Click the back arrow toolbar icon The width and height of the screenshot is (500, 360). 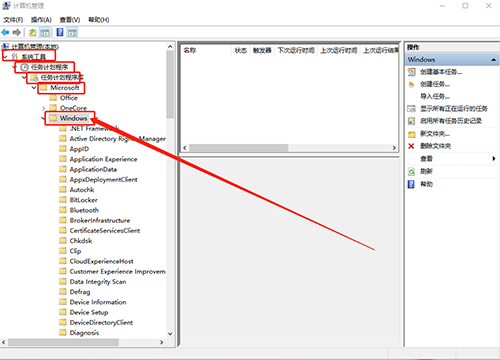pos(5,32)
